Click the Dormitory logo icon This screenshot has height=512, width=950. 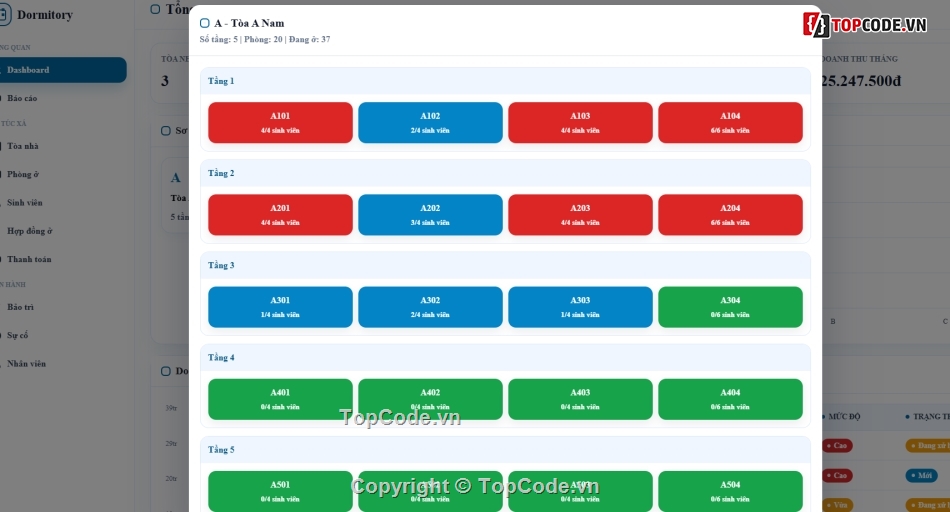click(x=4, y=15)
